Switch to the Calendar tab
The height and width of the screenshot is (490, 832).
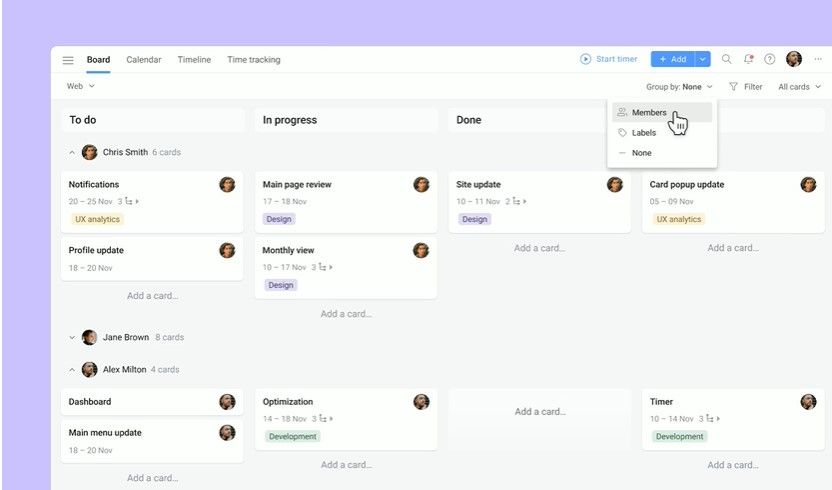point(144,59)
